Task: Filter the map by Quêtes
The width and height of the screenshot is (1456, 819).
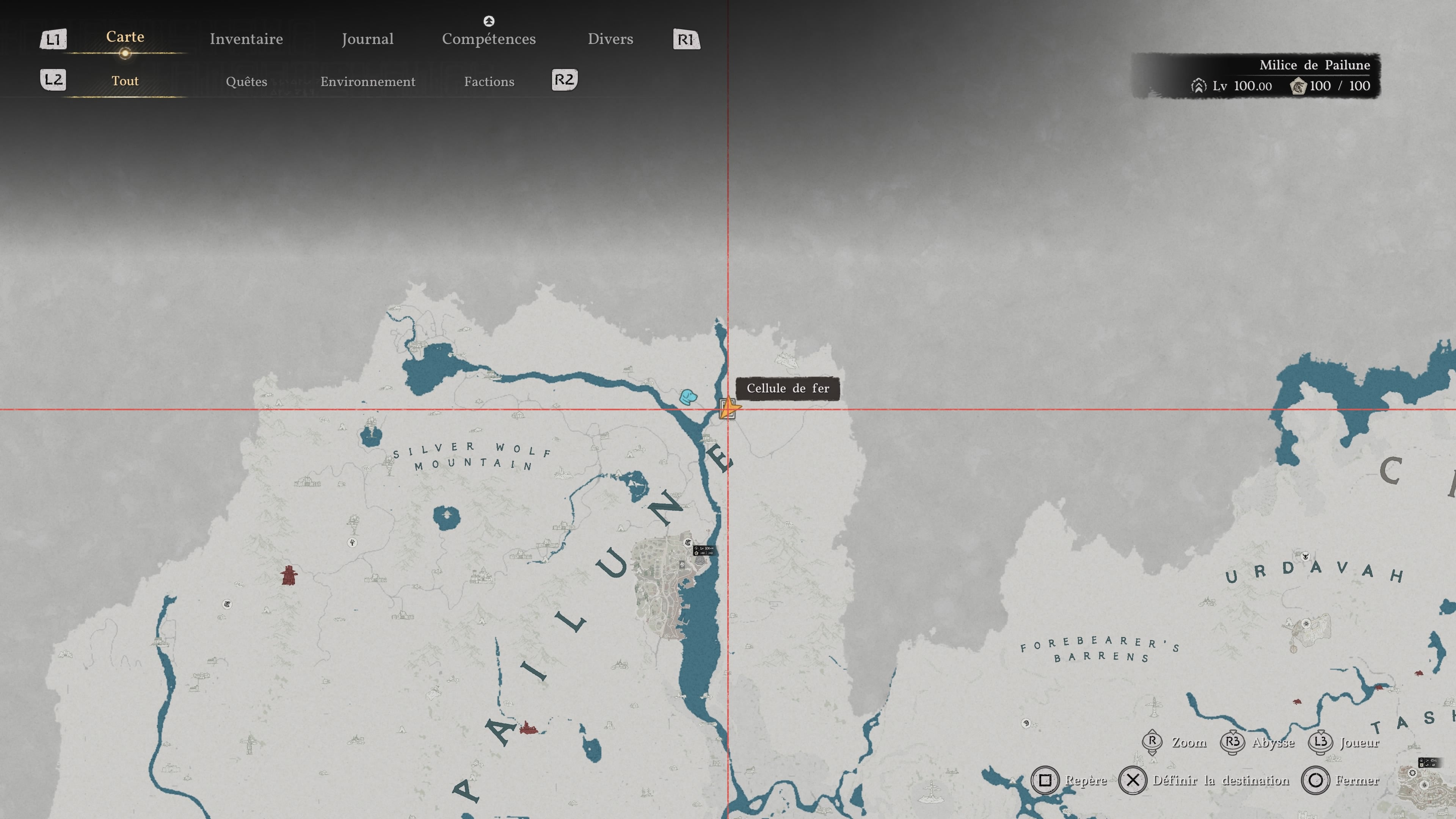Action: pyautogui.click(x=246, y=82)
